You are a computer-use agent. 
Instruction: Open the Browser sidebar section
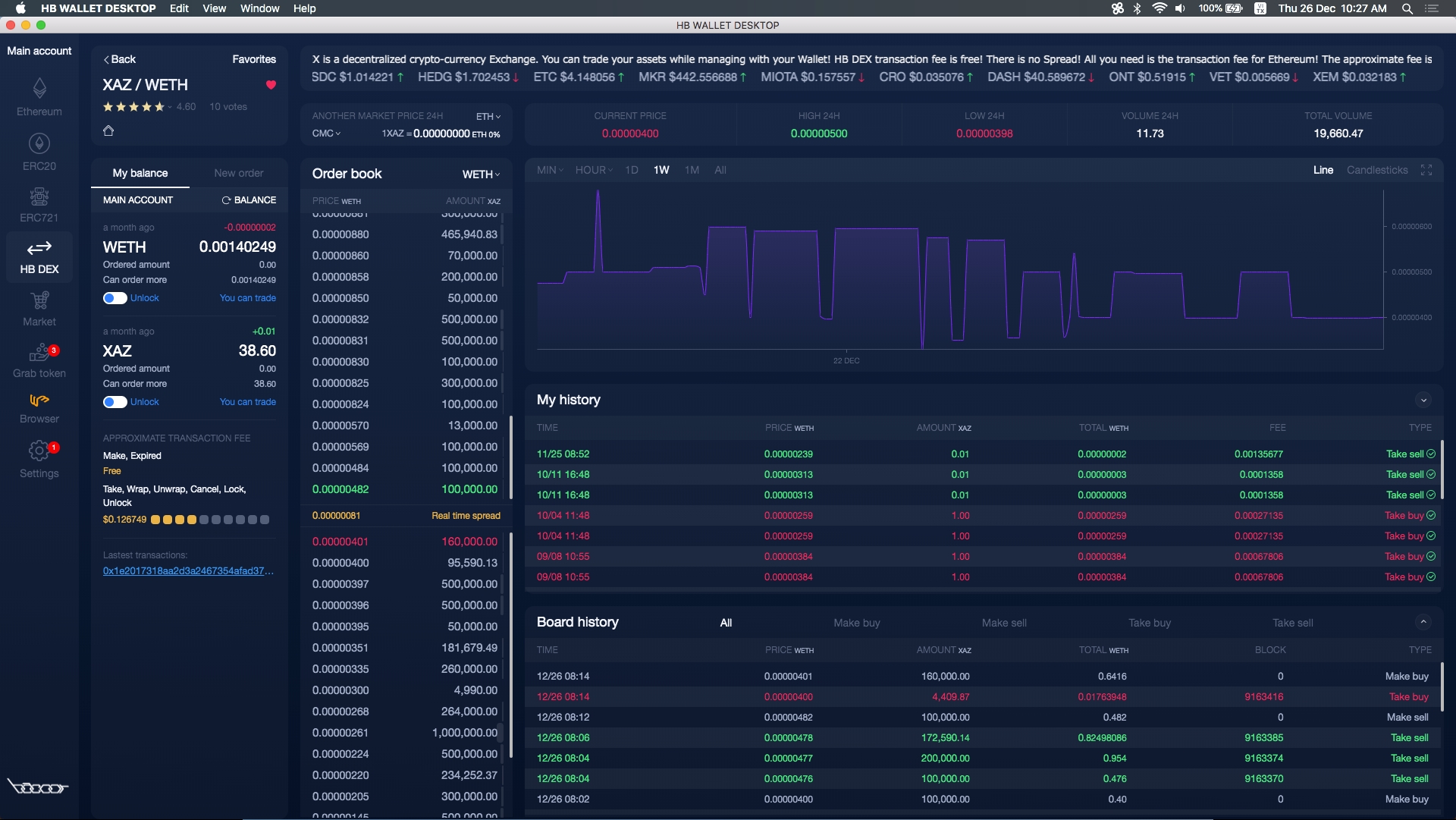pos(39,408)
